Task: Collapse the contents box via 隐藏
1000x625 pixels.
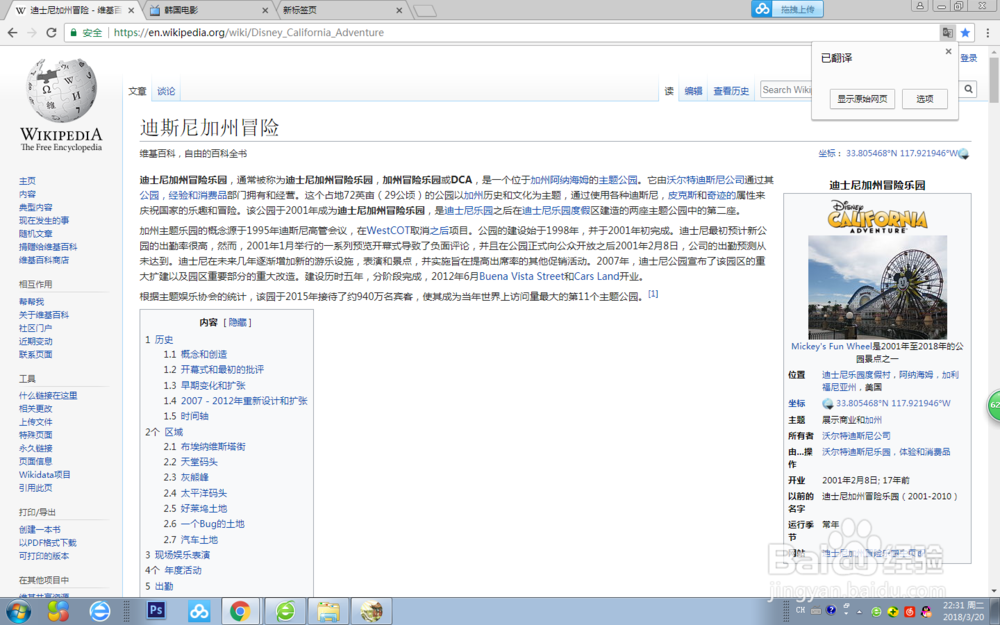Action: pos(236,321)
